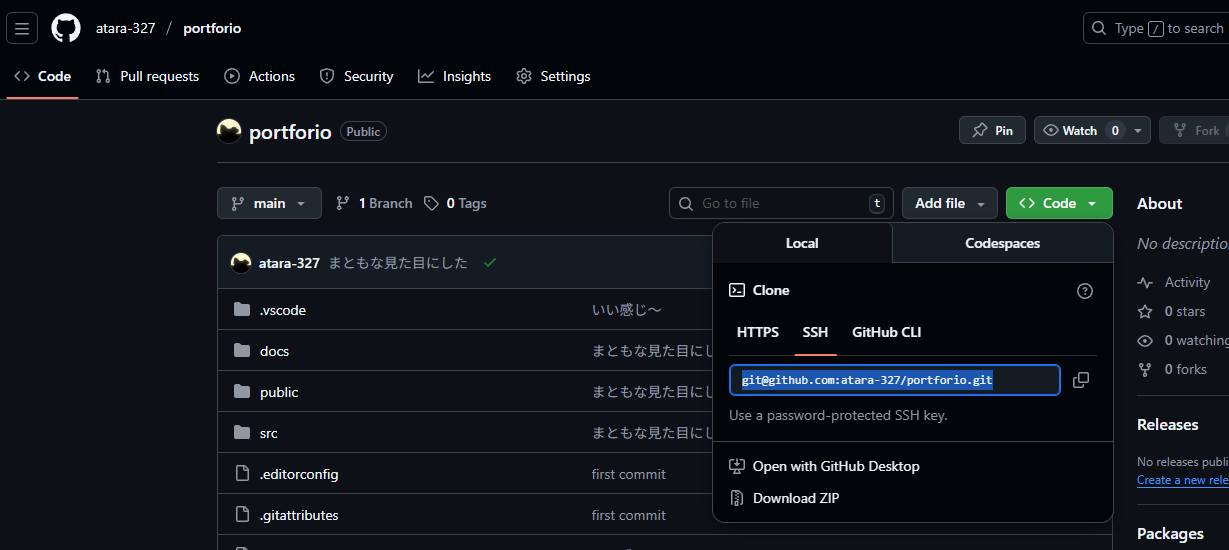Open the main branch selector dropdown
The image size is (1229, 550).
[x=269, y=203]
